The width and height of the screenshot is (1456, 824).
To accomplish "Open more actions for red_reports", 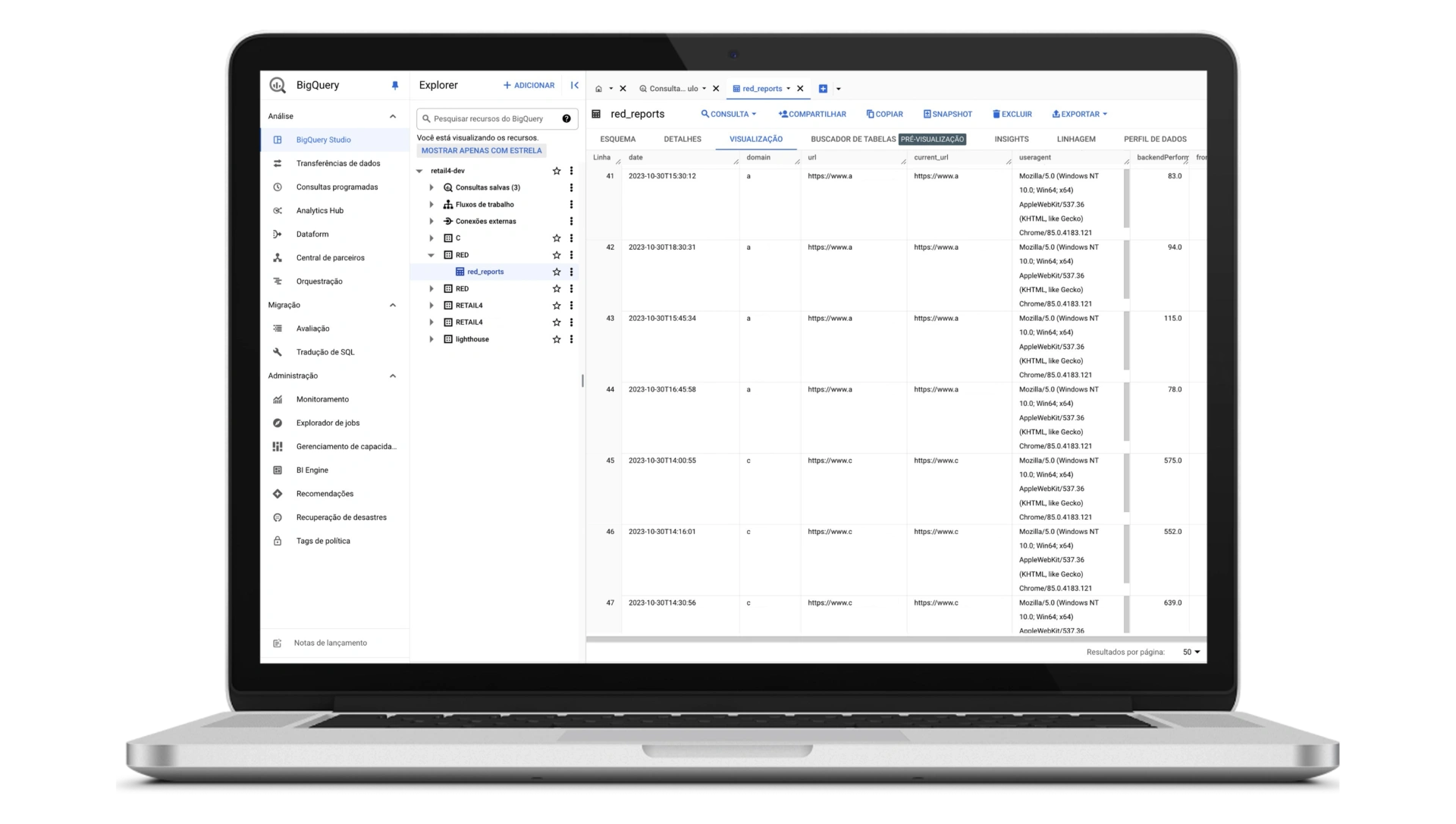I will (571, 272).
